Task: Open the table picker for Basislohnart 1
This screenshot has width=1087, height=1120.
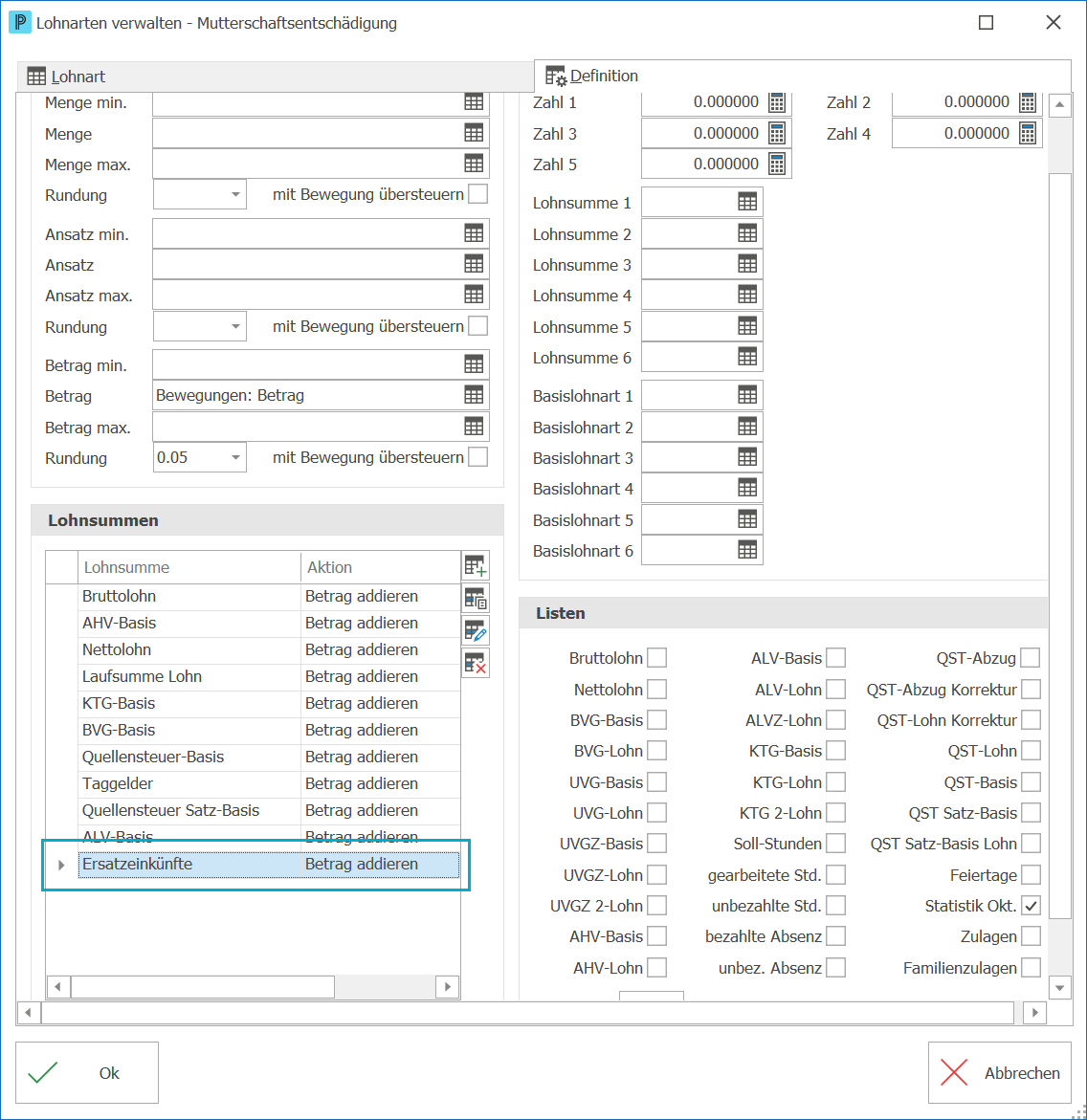Action: [747, 395]
